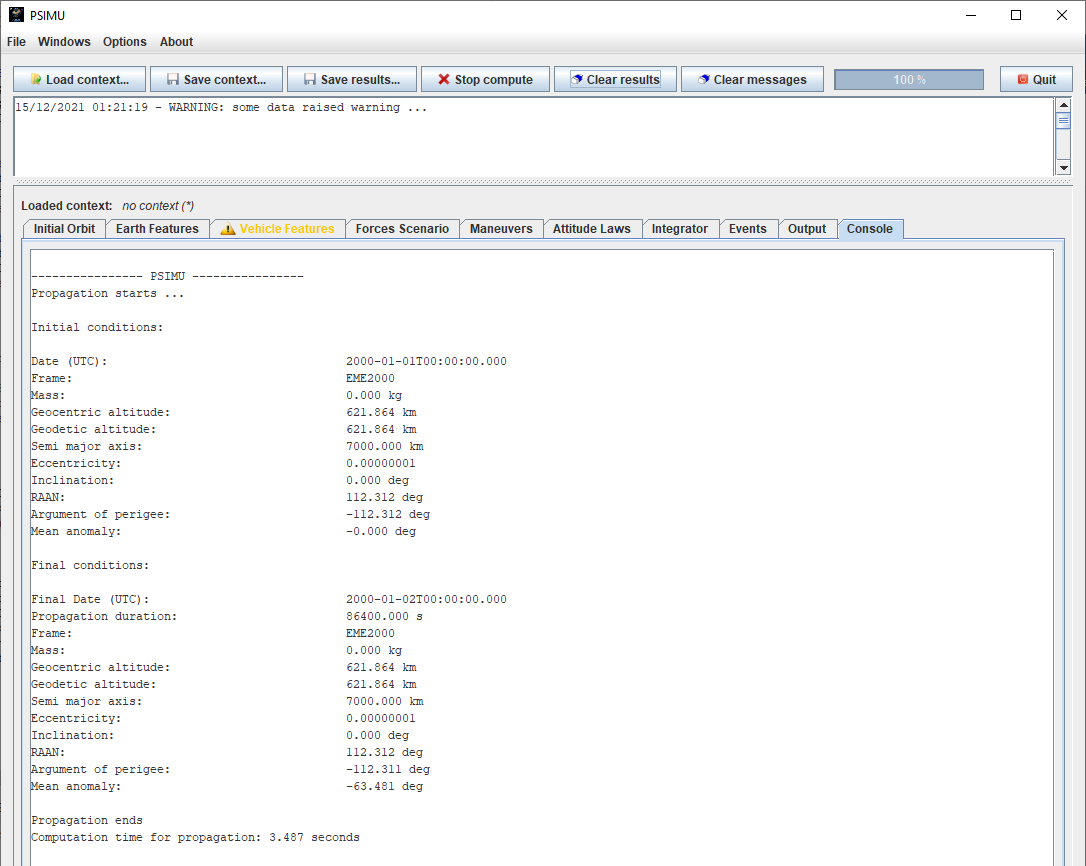Click the Save results disk icon
This screenshot has width=1086, height=866.
pos(310,80)
